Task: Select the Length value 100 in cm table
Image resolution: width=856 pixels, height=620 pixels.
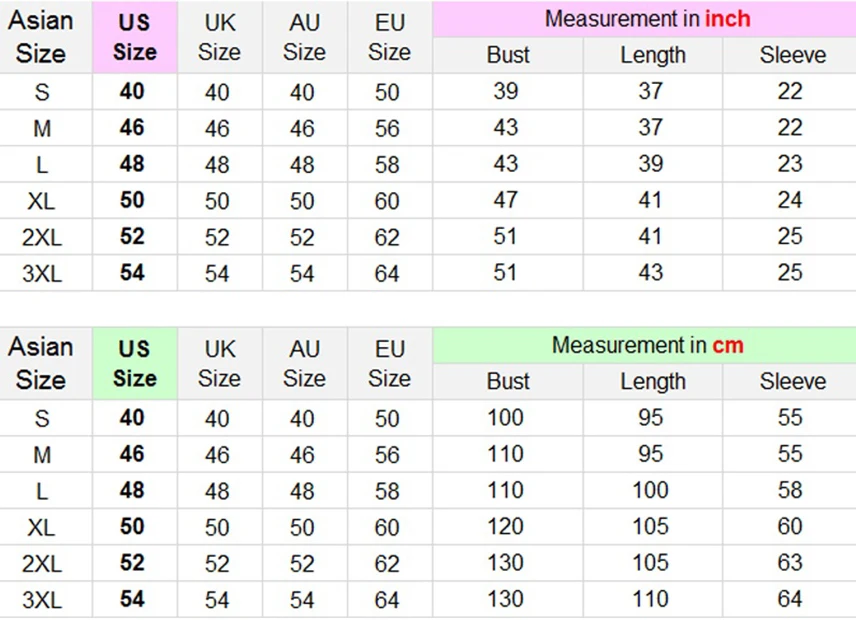Action: [x=651, y=490]
